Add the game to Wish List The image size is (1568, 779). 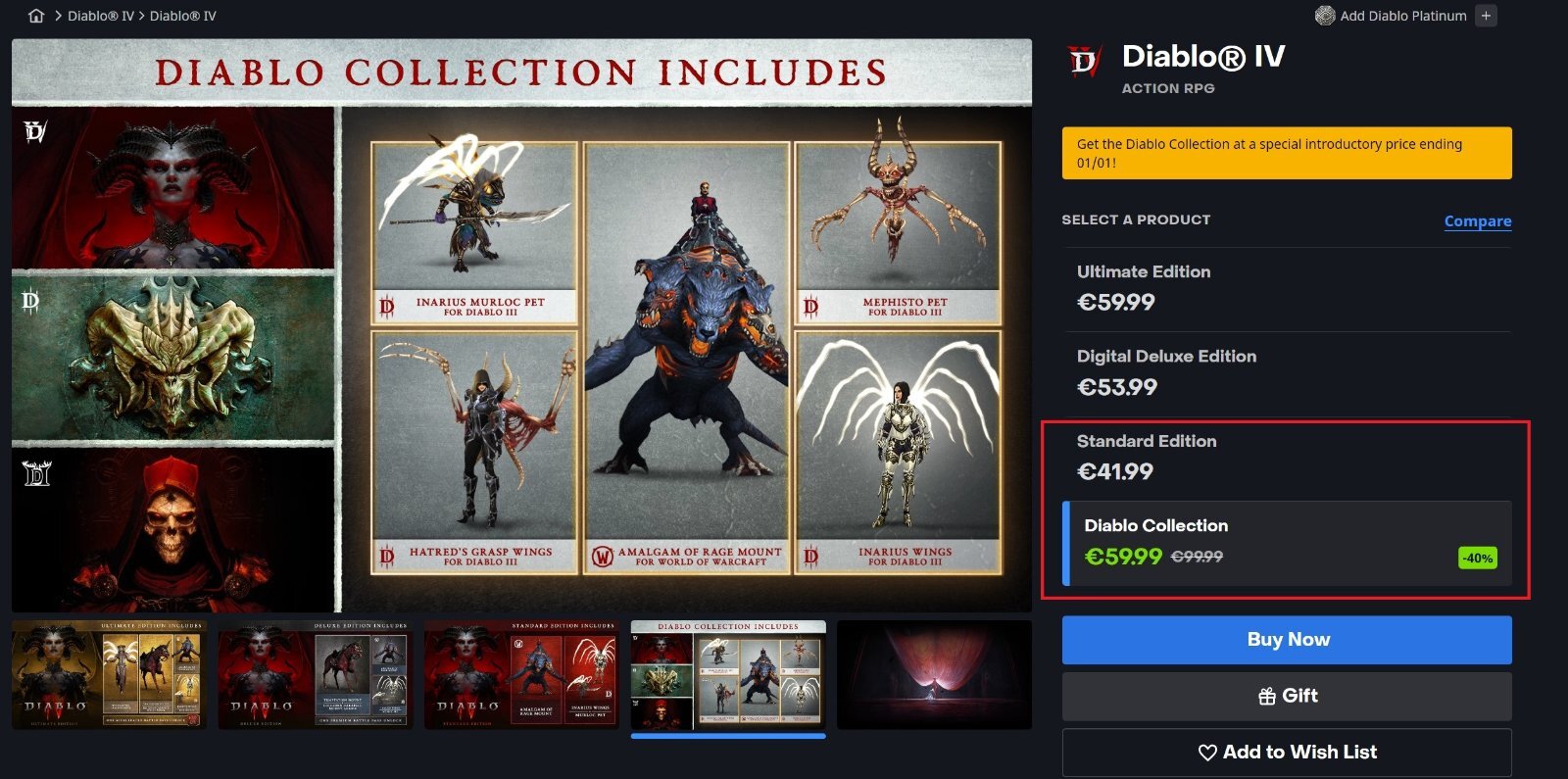point(1287,753)
